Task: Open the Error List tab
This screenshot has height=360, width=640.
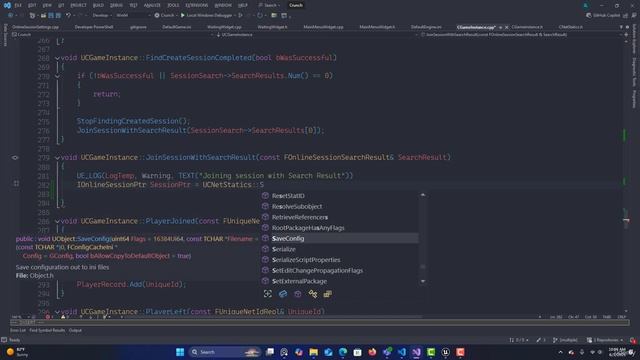Action: pyautogui.click(x=18, y=330)
